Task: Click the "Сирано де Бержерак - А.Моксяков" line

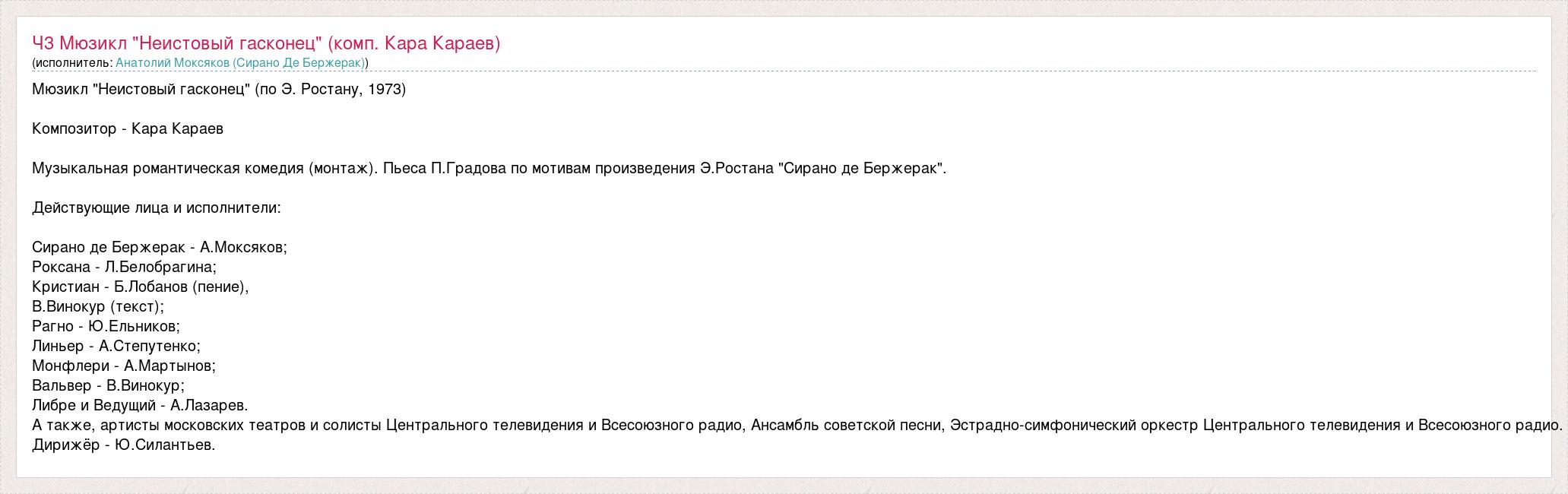Action: 160,248
